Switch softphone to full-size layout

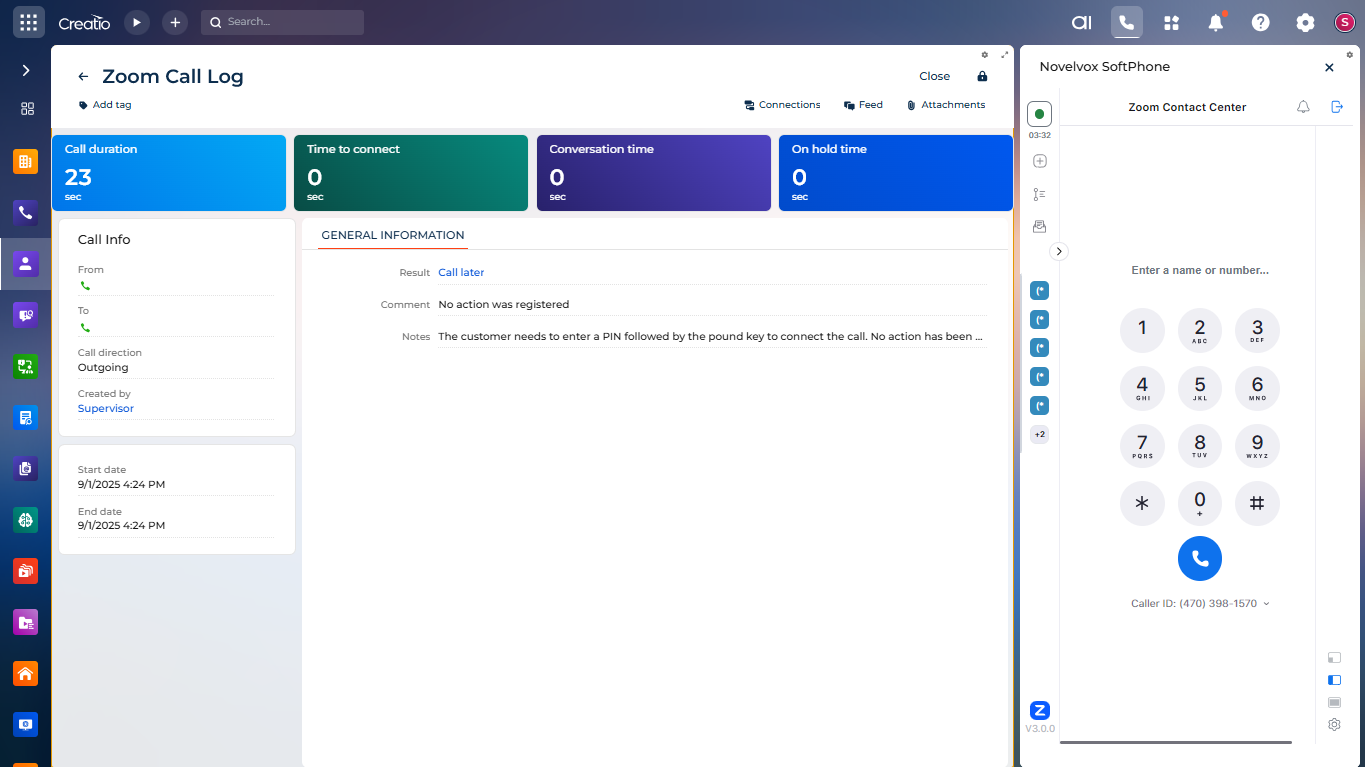coord(1334,702)
